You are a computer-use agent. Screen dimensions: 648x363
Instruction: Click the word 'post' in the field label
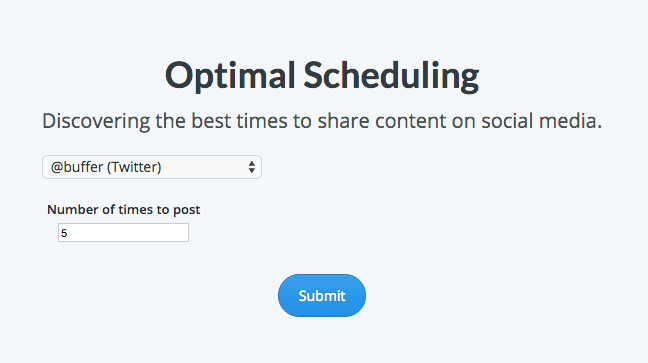point(187,210)
